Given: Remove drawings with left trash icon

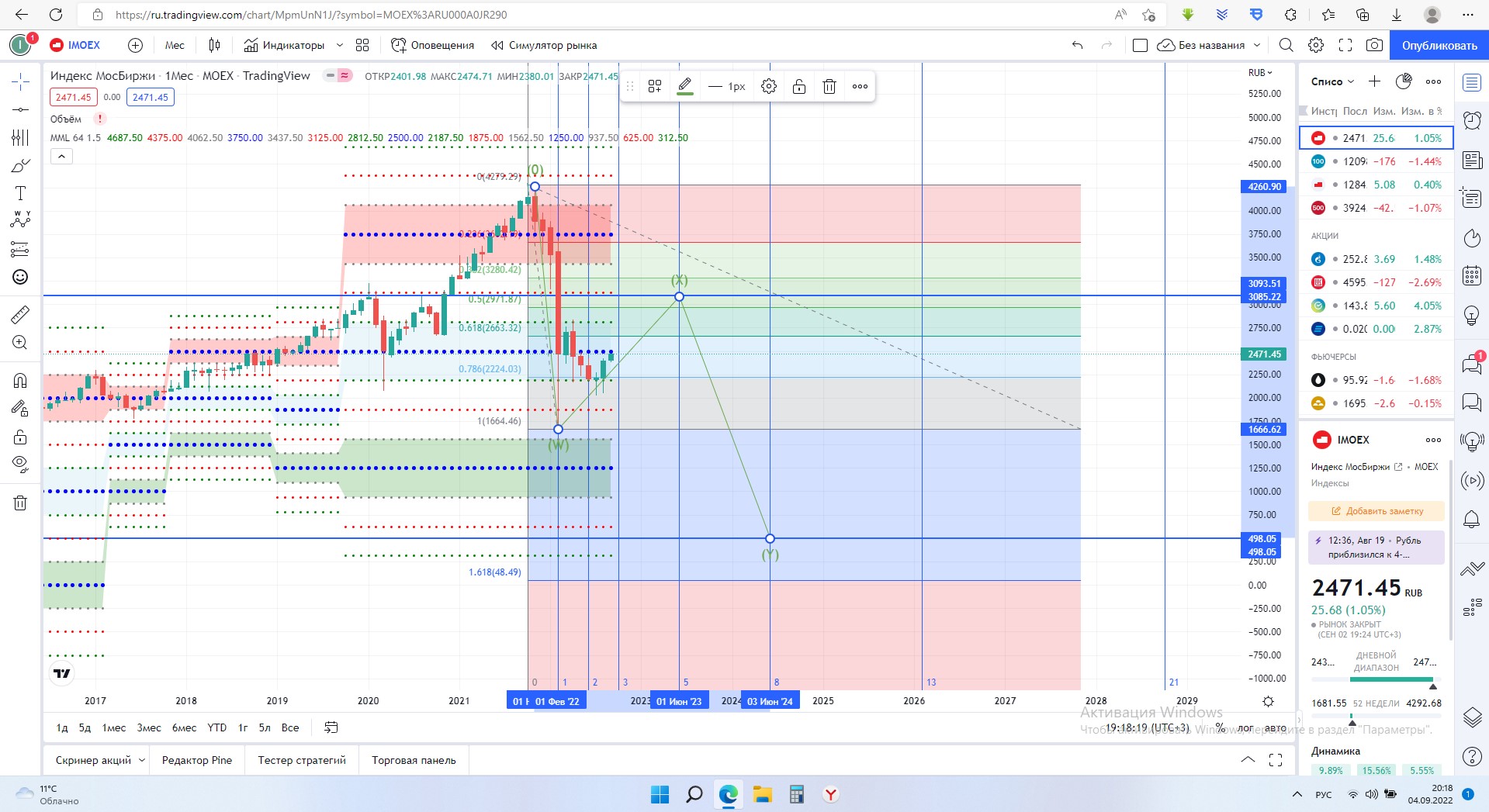Looking at the screenshot, I should [x=20, y=503].
